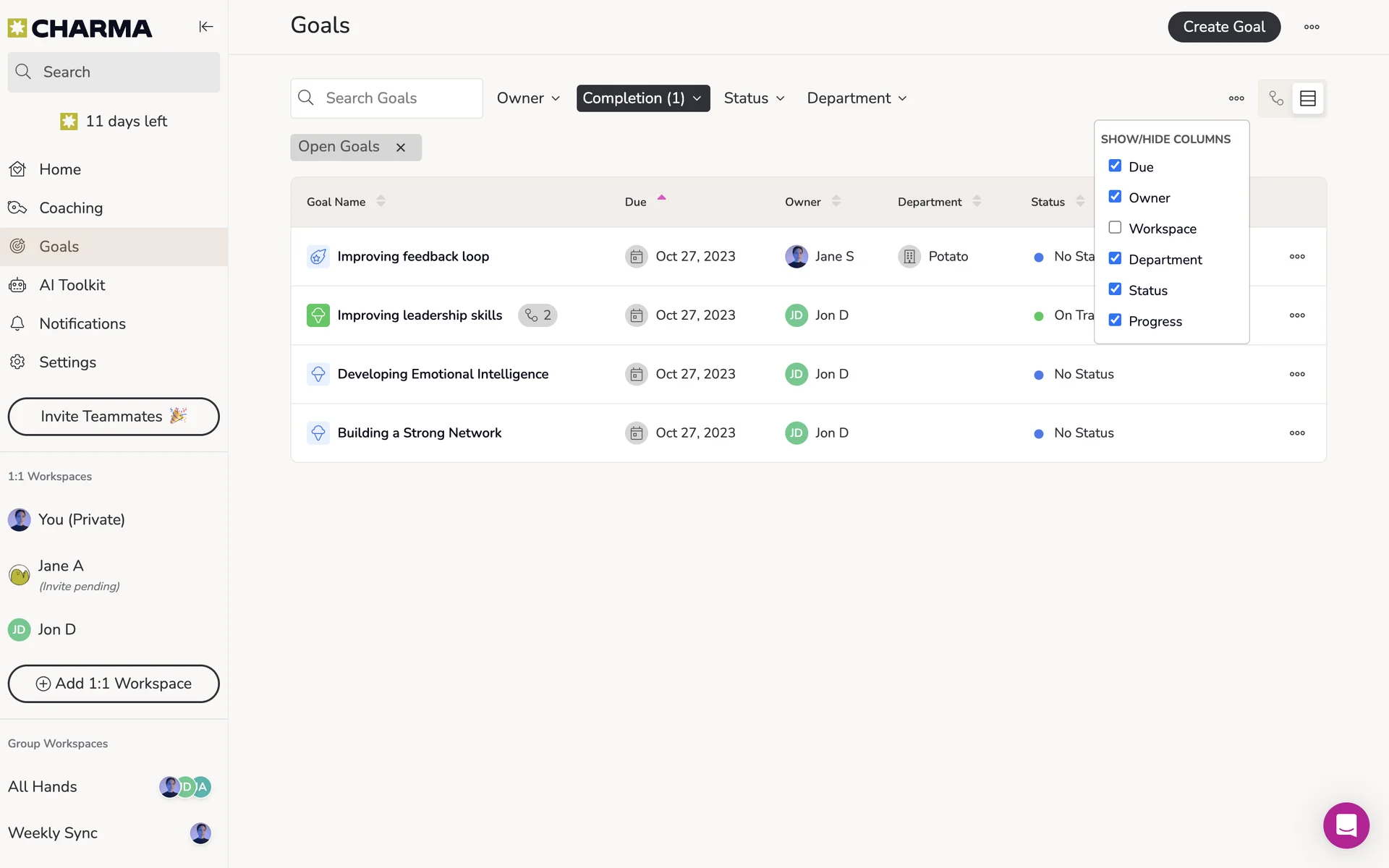Click the sub-goals badge on Improving leadership skills
The width and height of the screenshot is (1389, 868).
(x=538, y=315)
